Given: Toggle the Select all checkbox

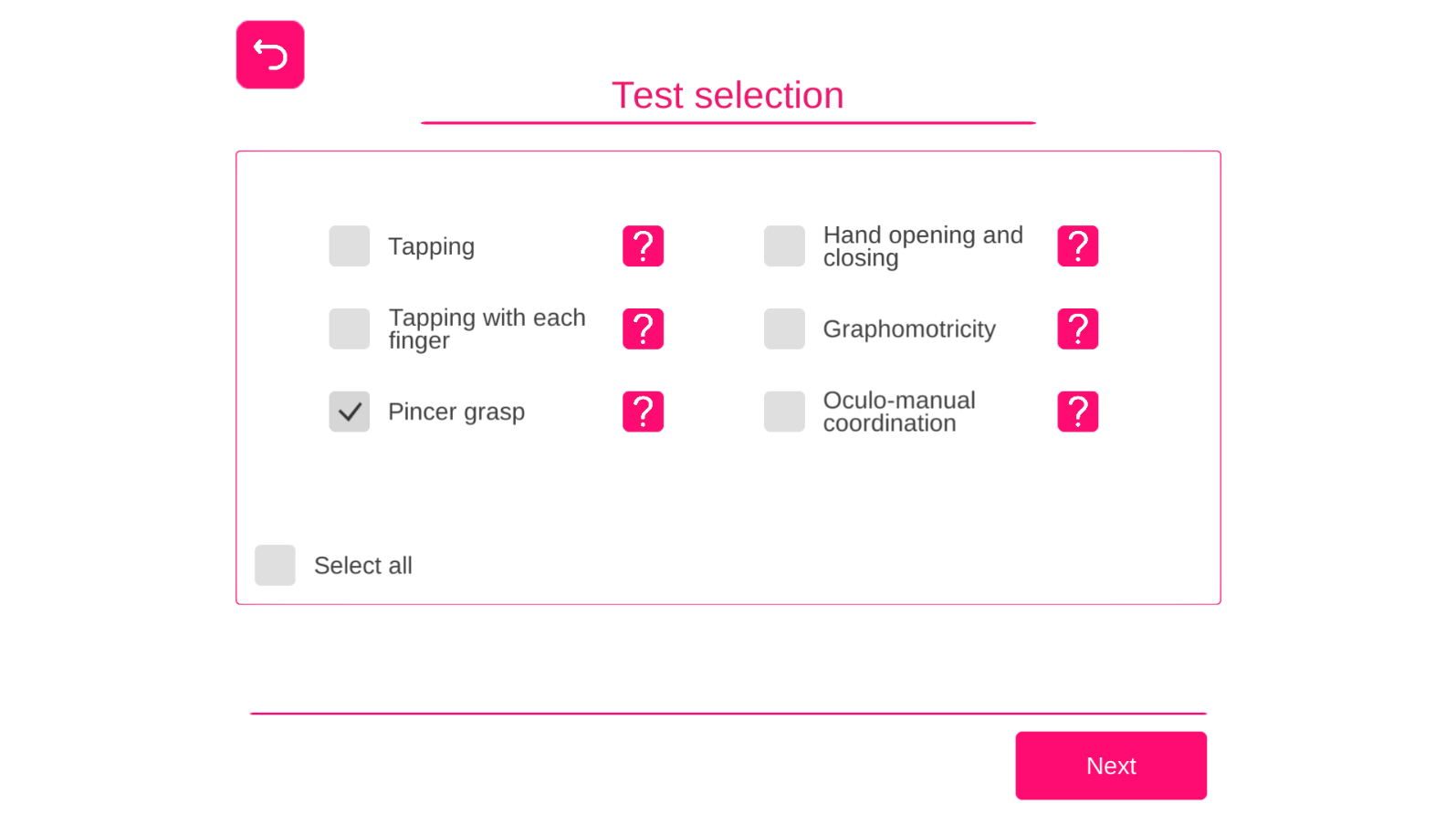Looking at the screenshot, I should pyautogui.click(x=275, y=565).
